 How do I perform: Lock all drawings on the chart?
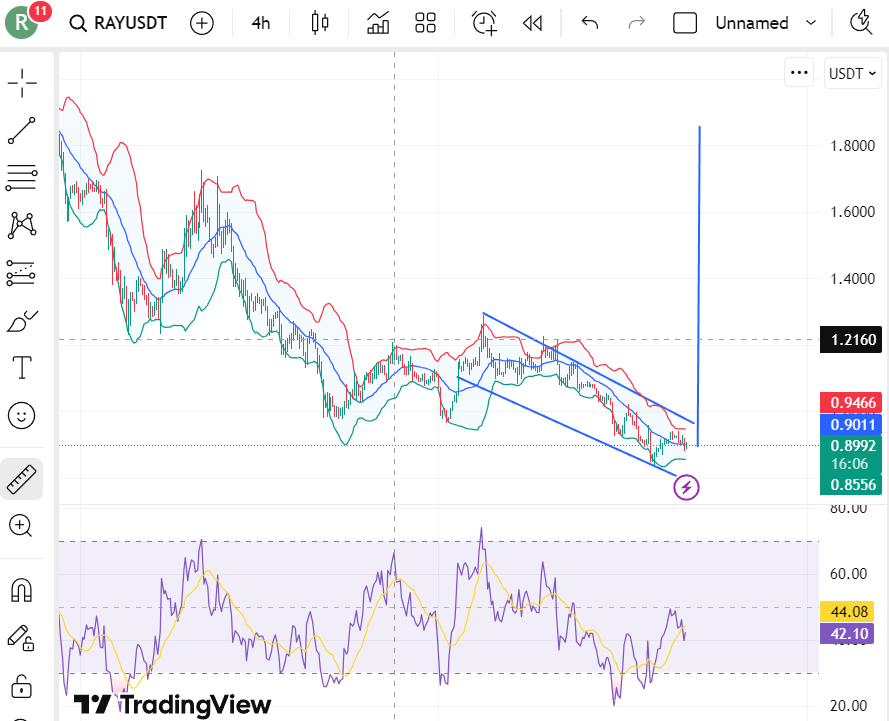tap(22, 686)
